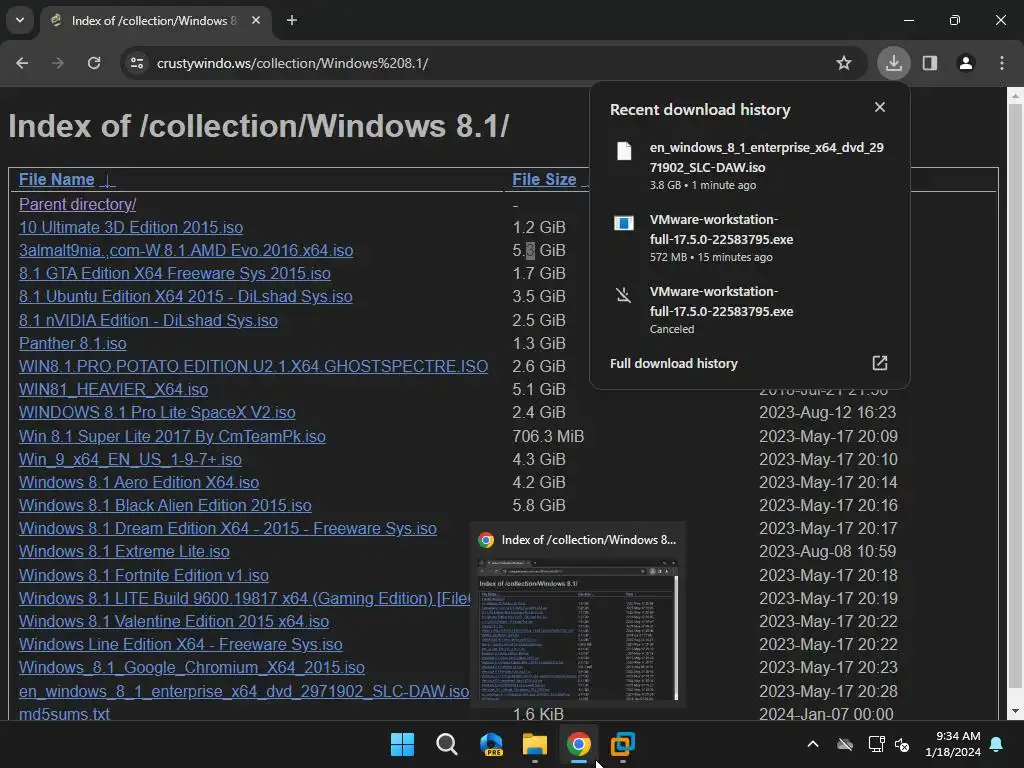Click the browser forward arrow
Screen dimensions: 1024x768
pyautogui.click(x=57, y=63)
